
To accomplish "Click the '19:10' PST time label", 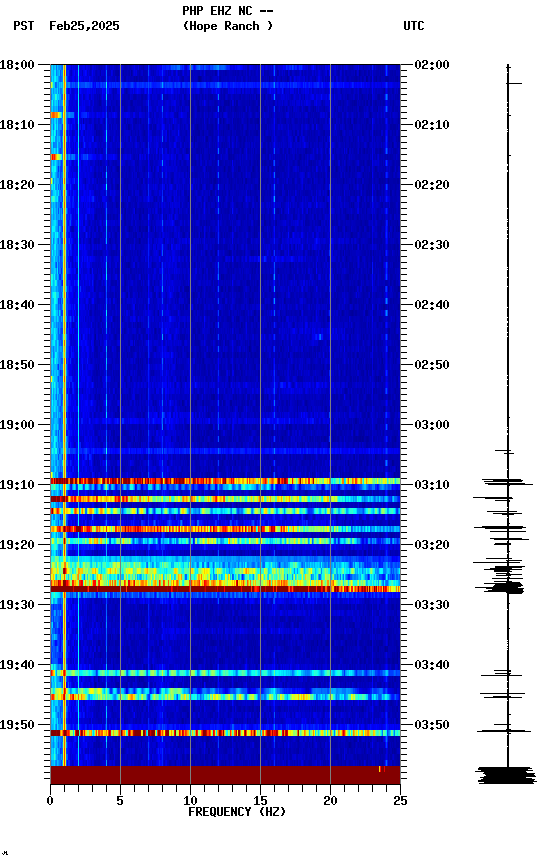I will [17, 485].
